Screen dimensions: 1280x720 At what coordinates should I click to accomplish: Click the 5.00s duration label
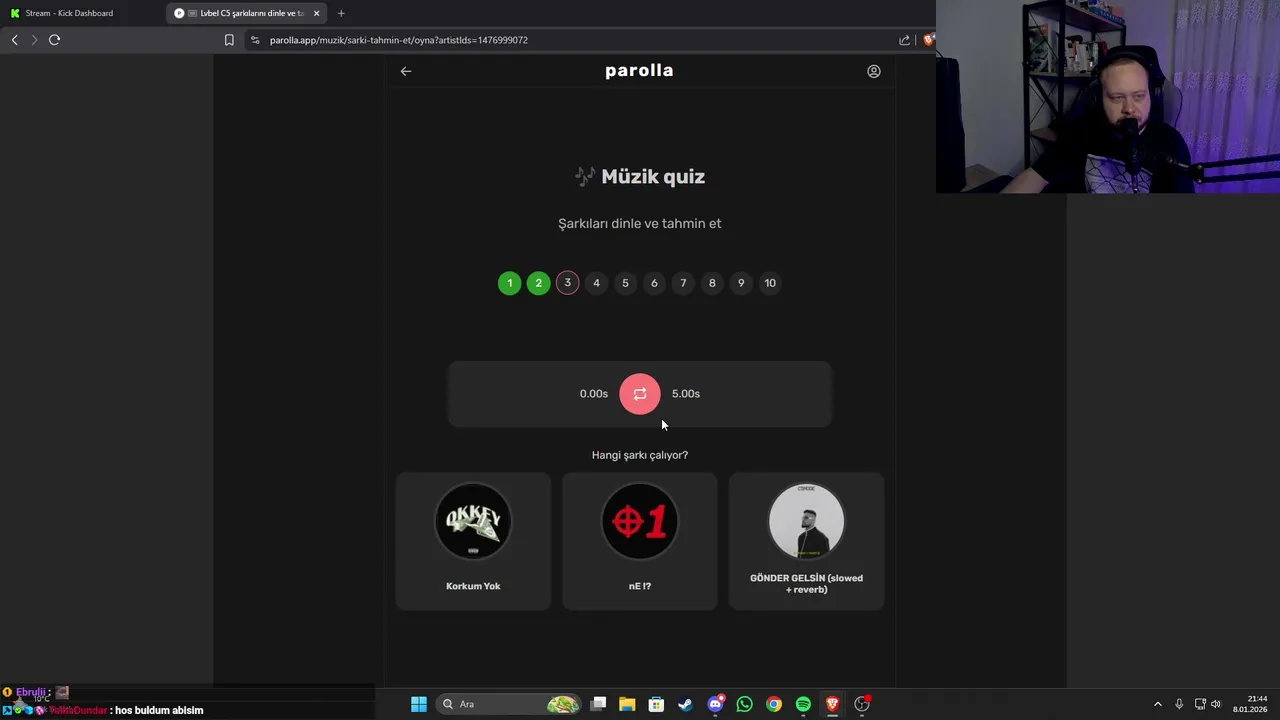click(686, 394)
